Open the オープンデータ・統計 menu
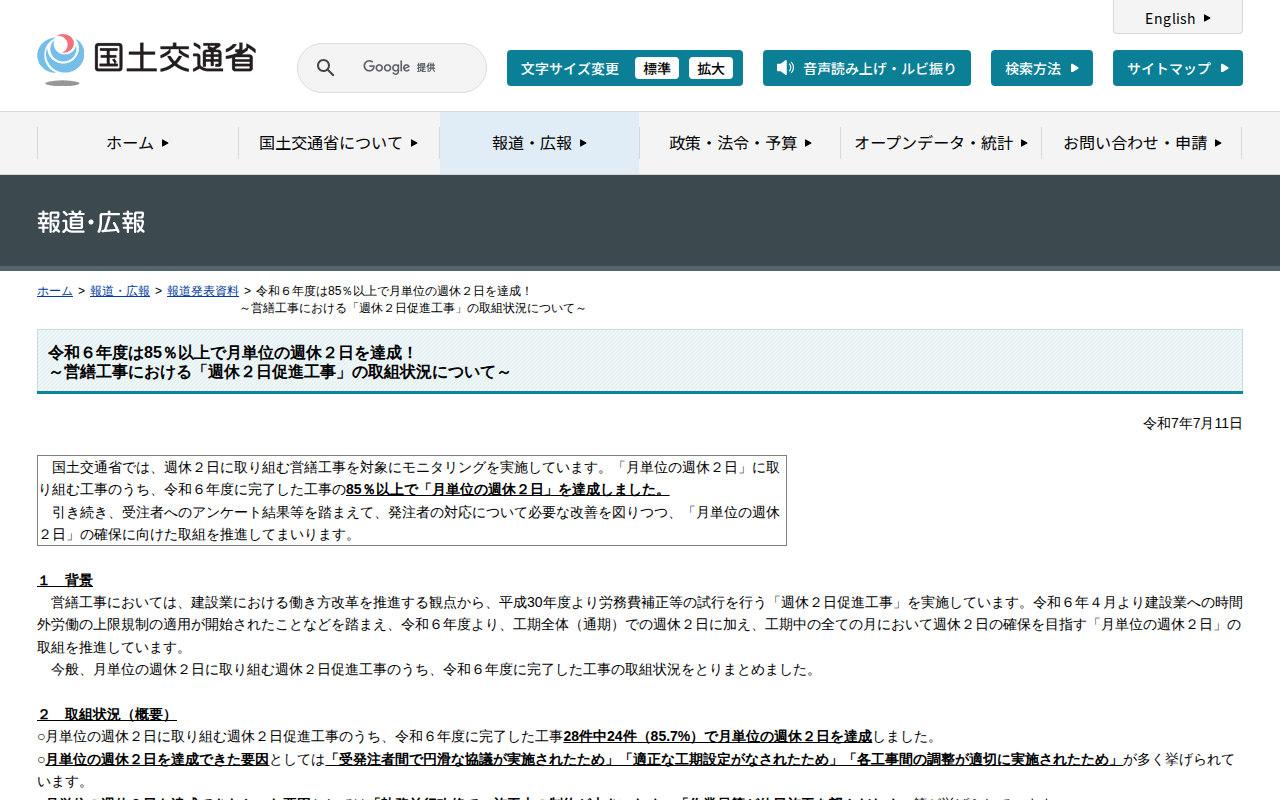 click(x=941, y=143)
